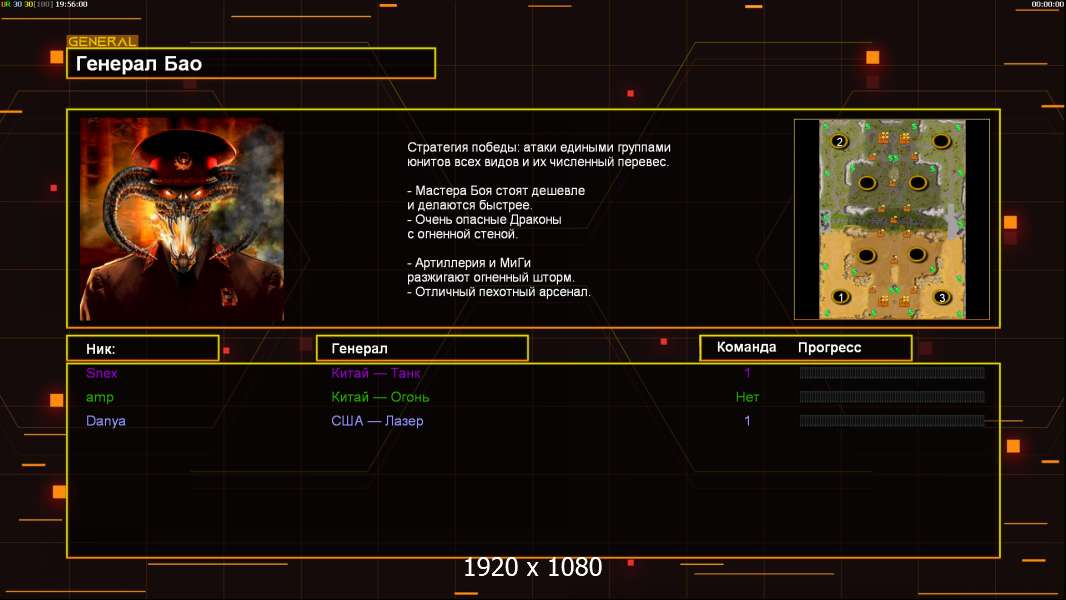1066x600 pixels.
Task: Select start position 1 on the map
Action: click(x=840, y=297)
